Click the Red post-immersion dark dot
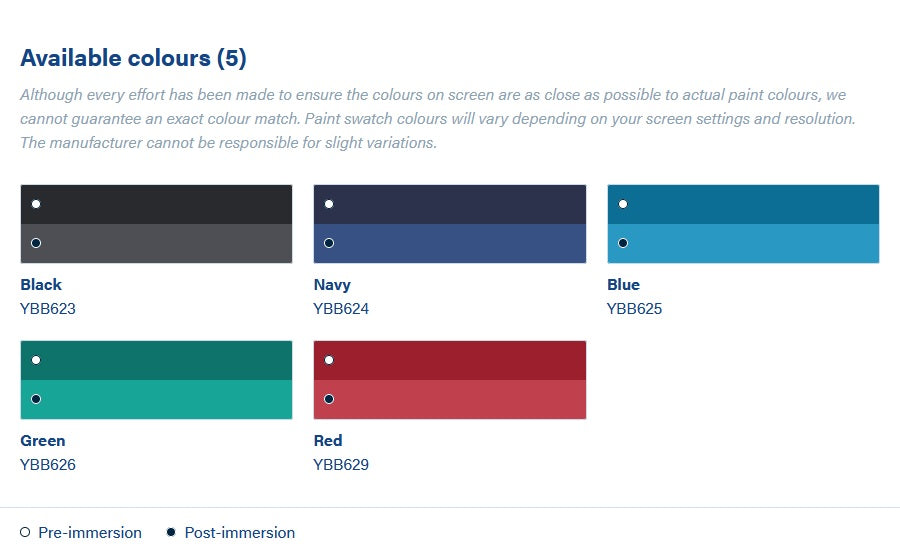The image size is (900, 556). click(329, 399)
